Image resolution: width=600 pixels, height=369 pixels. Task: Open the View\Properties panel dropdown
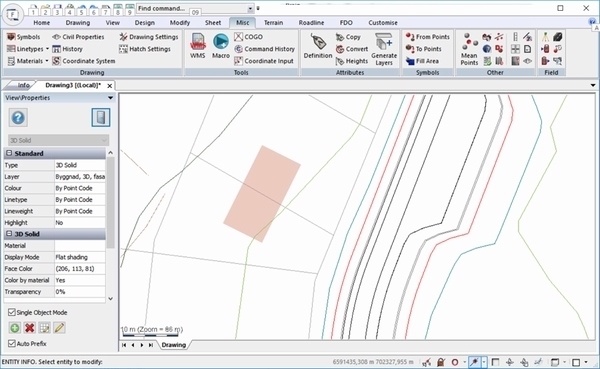tap(110, 98)
